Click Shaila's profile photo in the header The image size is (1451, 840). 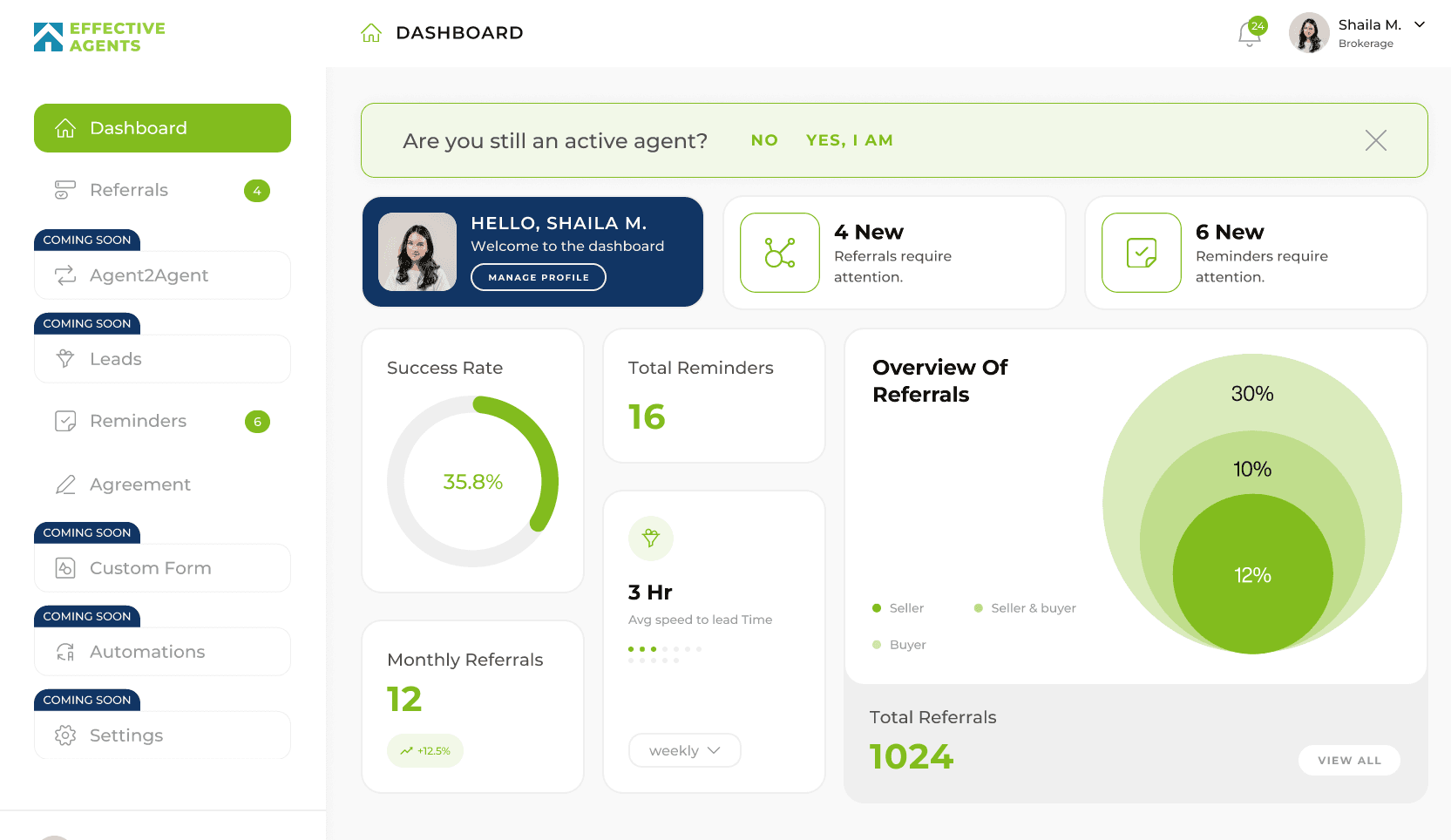[1308, 33]
